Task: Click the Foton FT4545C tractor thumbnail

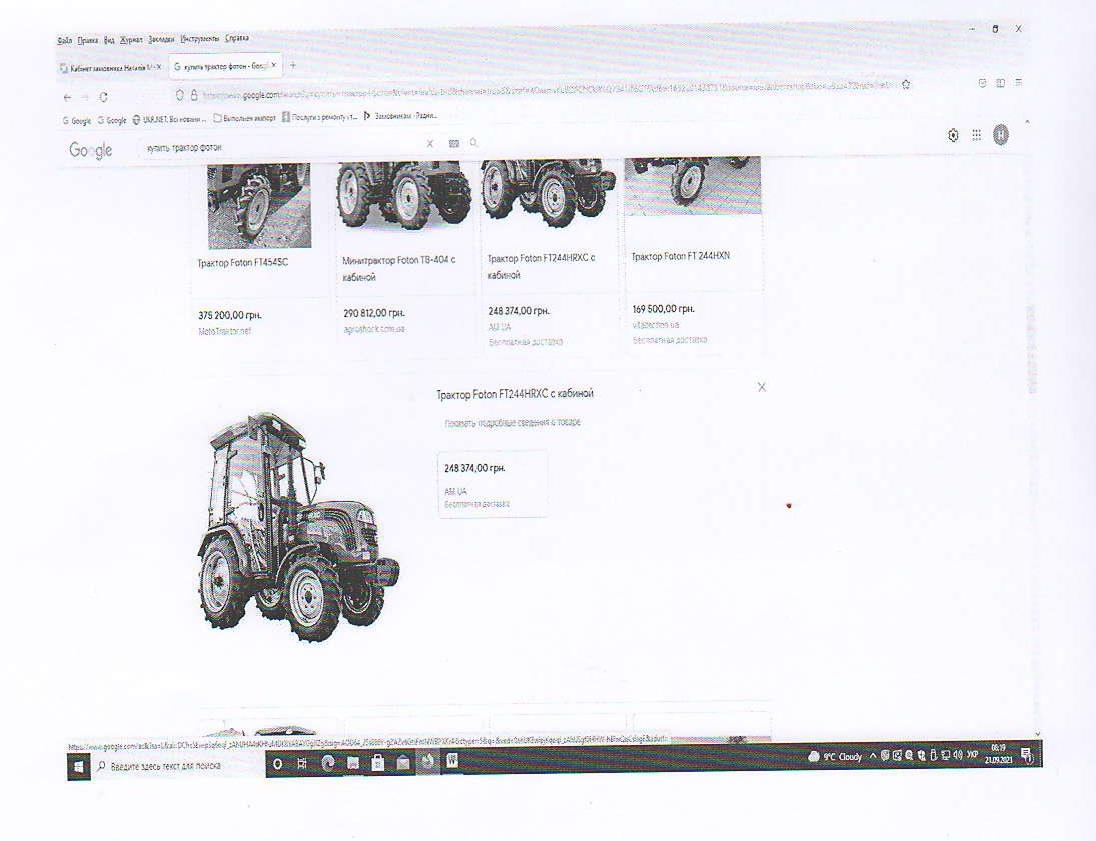Action: coord(259,206)
